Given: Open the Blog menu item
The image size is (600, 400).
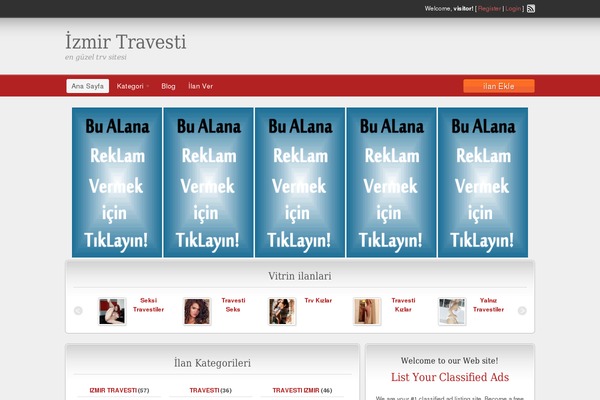Looking at the screenshot, I should 168,86.
